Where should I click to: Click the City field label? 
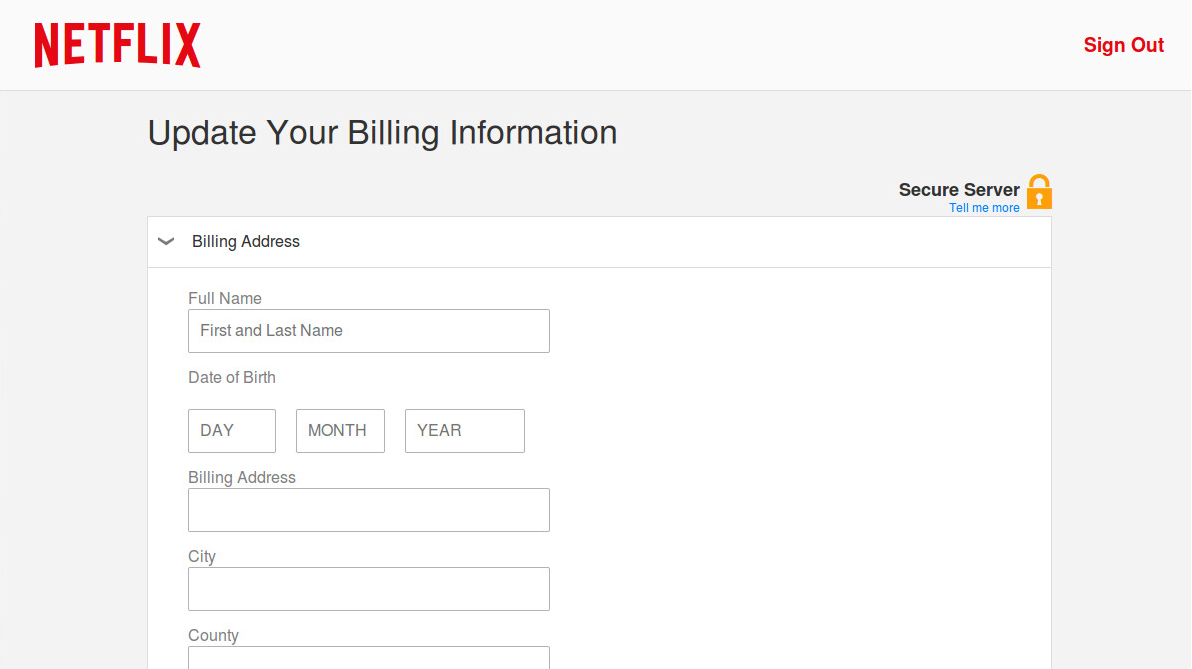pyautogui.click(x=202, y=556)
